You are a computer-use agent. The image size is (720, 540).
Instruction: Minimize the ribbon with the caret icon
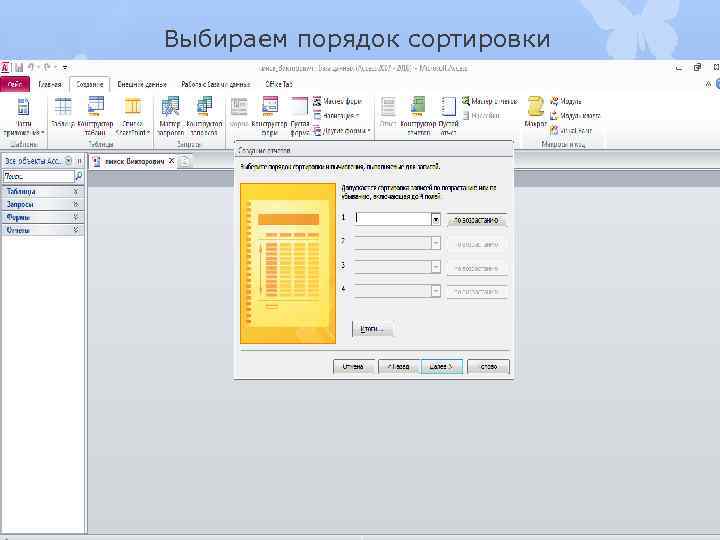[708, 84]
